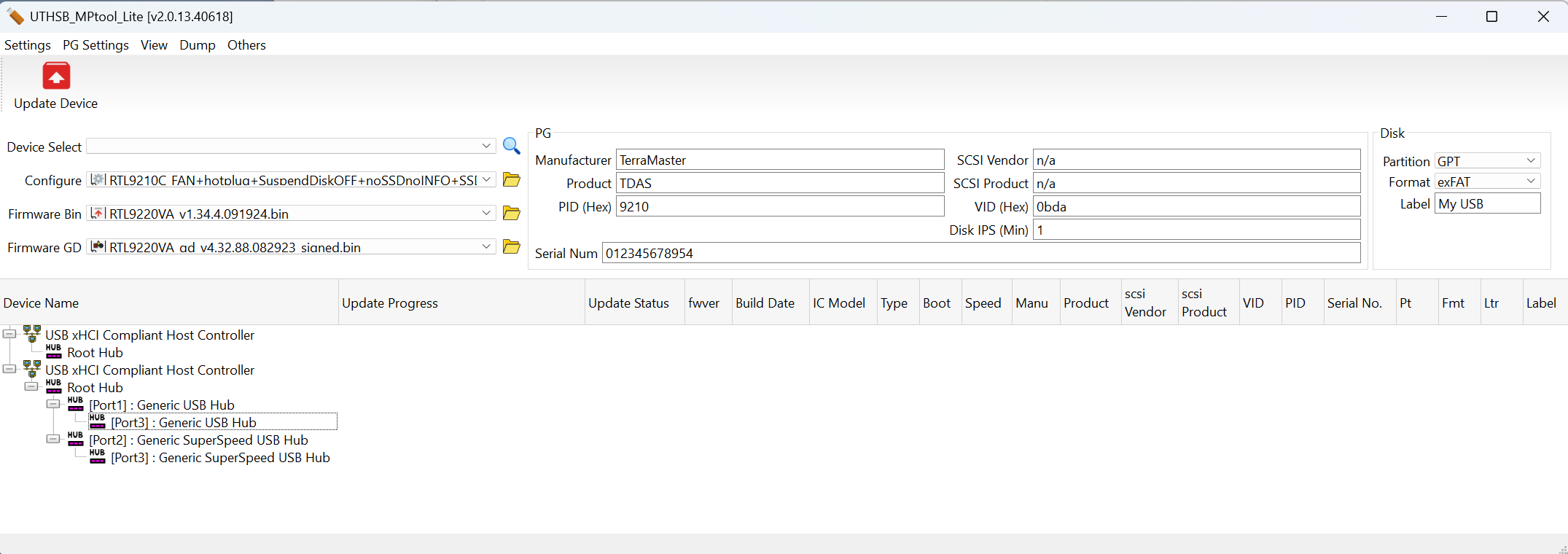Image resolution: width=1568 pixels, height=554 pixels.
Task: Click the magnifier search devices icon
Action: coord(512,146)
